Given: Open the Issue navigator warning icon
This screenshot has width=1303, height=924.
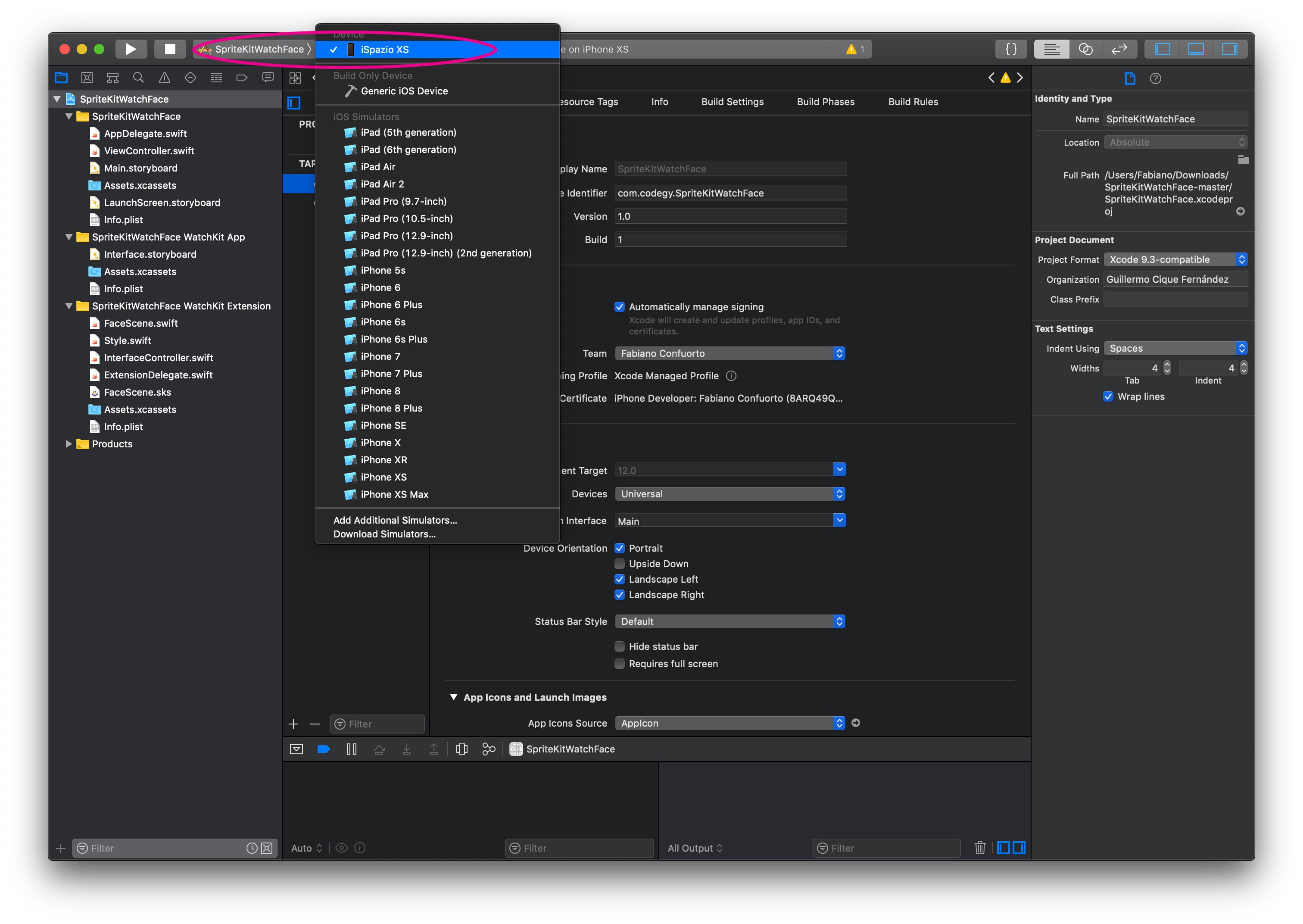Looking at the screenshot, I should coord(164,78).
